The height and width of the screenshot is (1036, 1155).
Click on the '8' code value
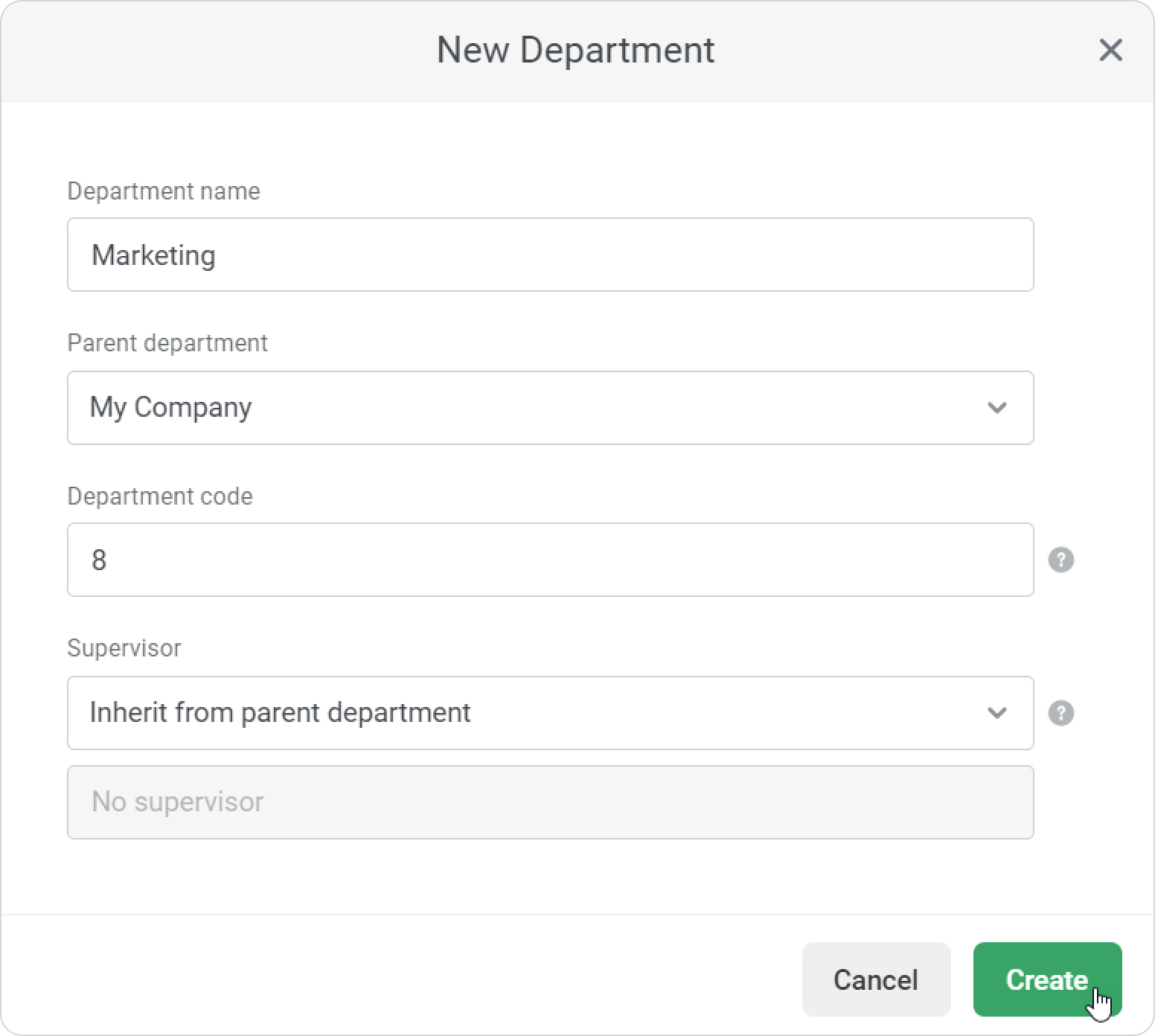tap(99, 560)
